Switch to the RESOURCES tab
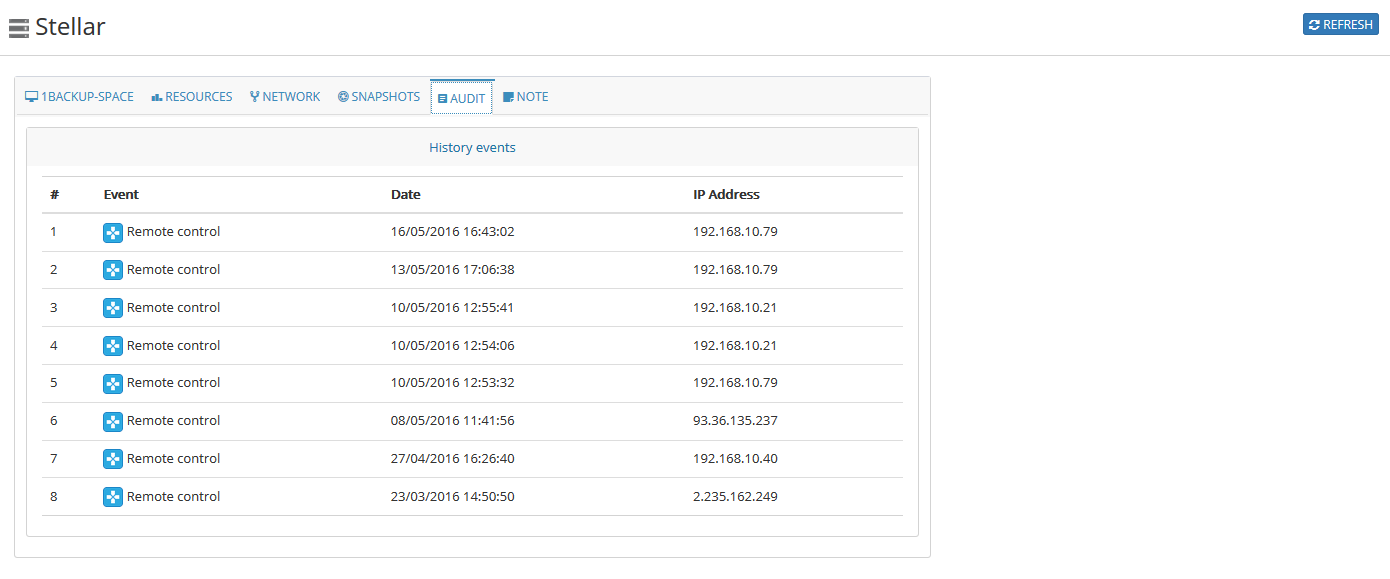This screenshot has width=1390, height=579. click(192, 97)
